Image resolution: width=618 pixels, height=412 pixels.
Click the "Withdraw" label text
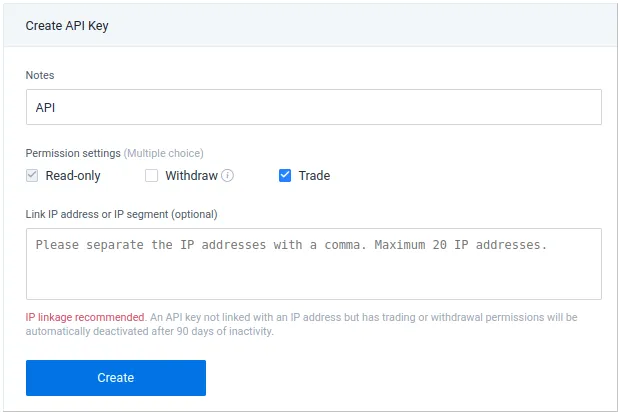click(x=191, y=176)
